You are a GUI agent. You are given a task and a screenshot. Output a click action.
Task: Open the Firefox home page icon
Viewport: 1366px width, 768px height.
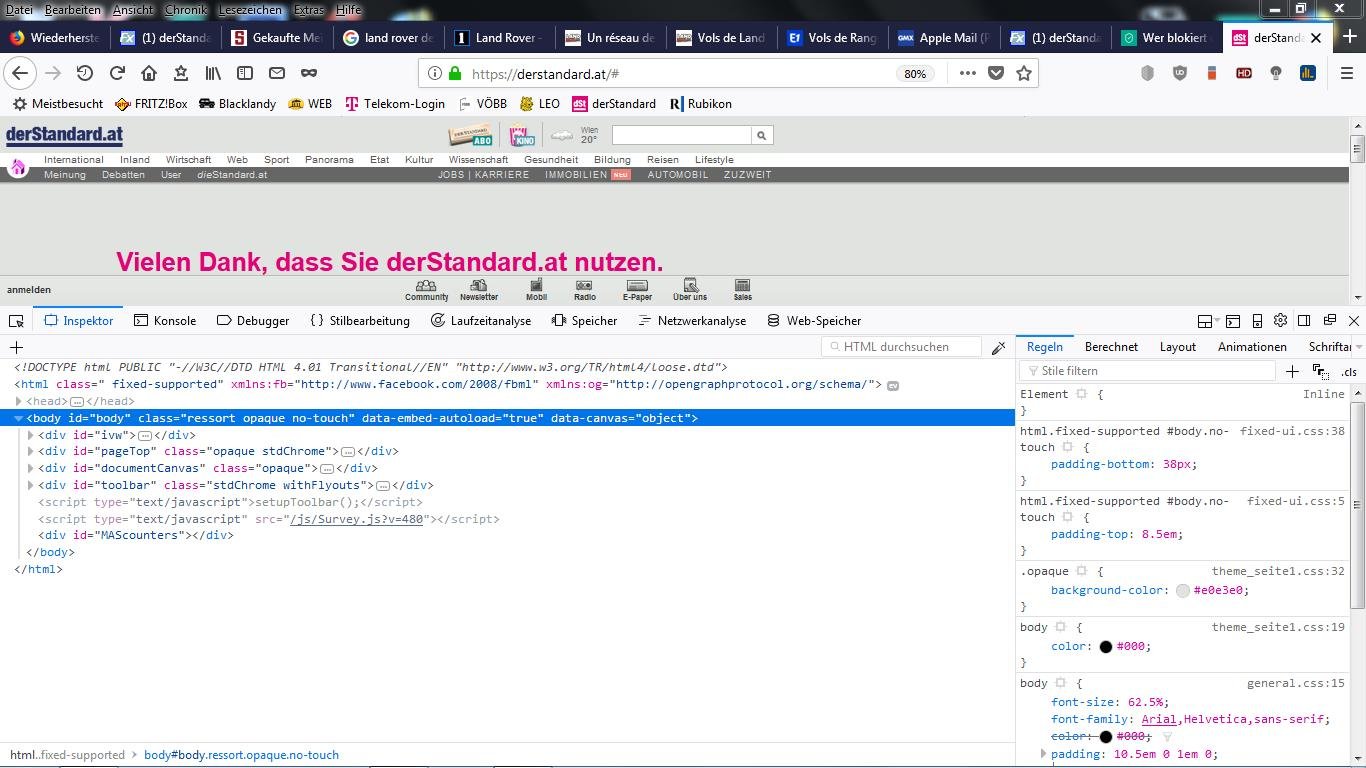(x=149, y=73)
